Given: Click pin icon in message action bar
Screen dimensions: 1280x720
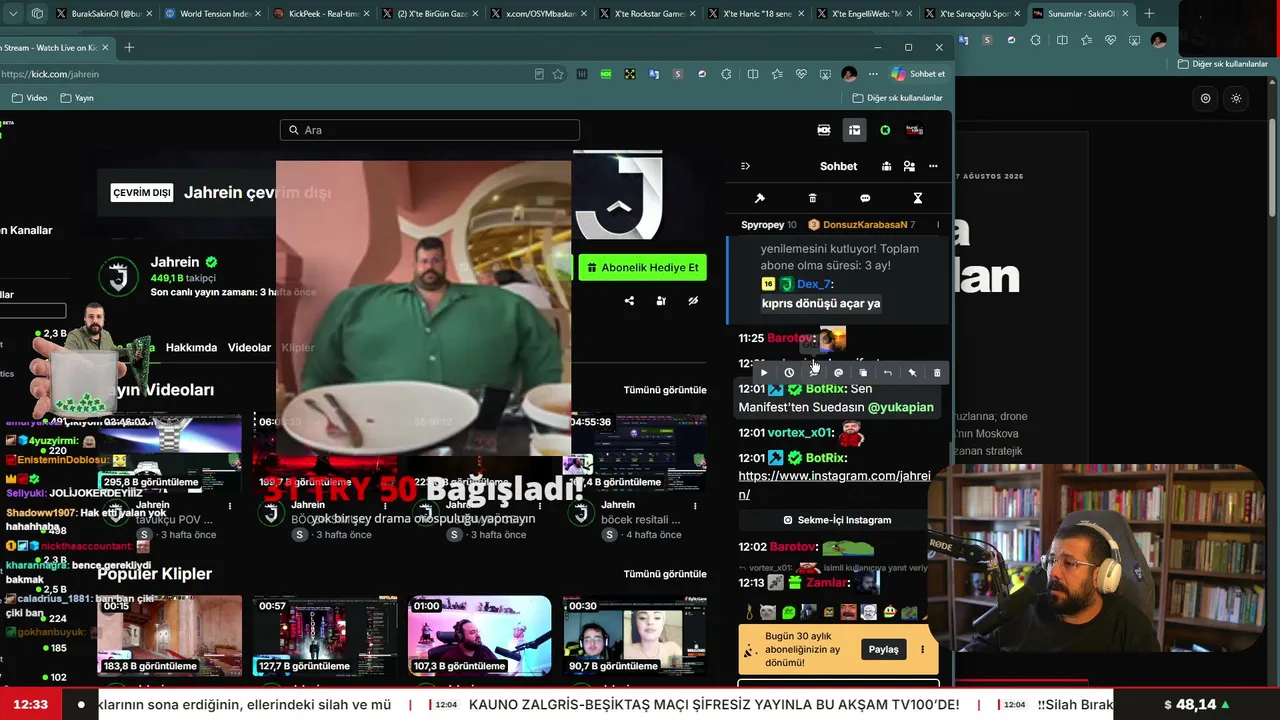Looking at the screenshot, I should (x=912, y=373).
